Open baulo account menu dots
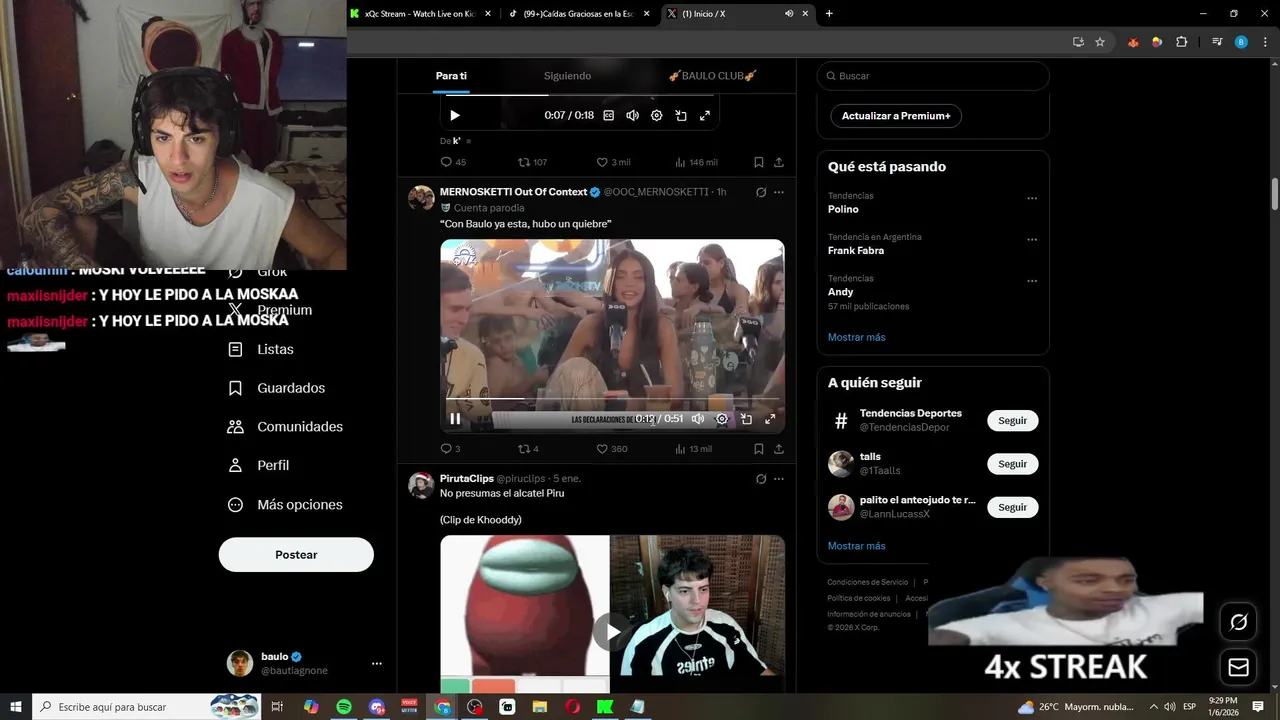The height and width of the screenshot is (720, 1280). click(377, 663)
